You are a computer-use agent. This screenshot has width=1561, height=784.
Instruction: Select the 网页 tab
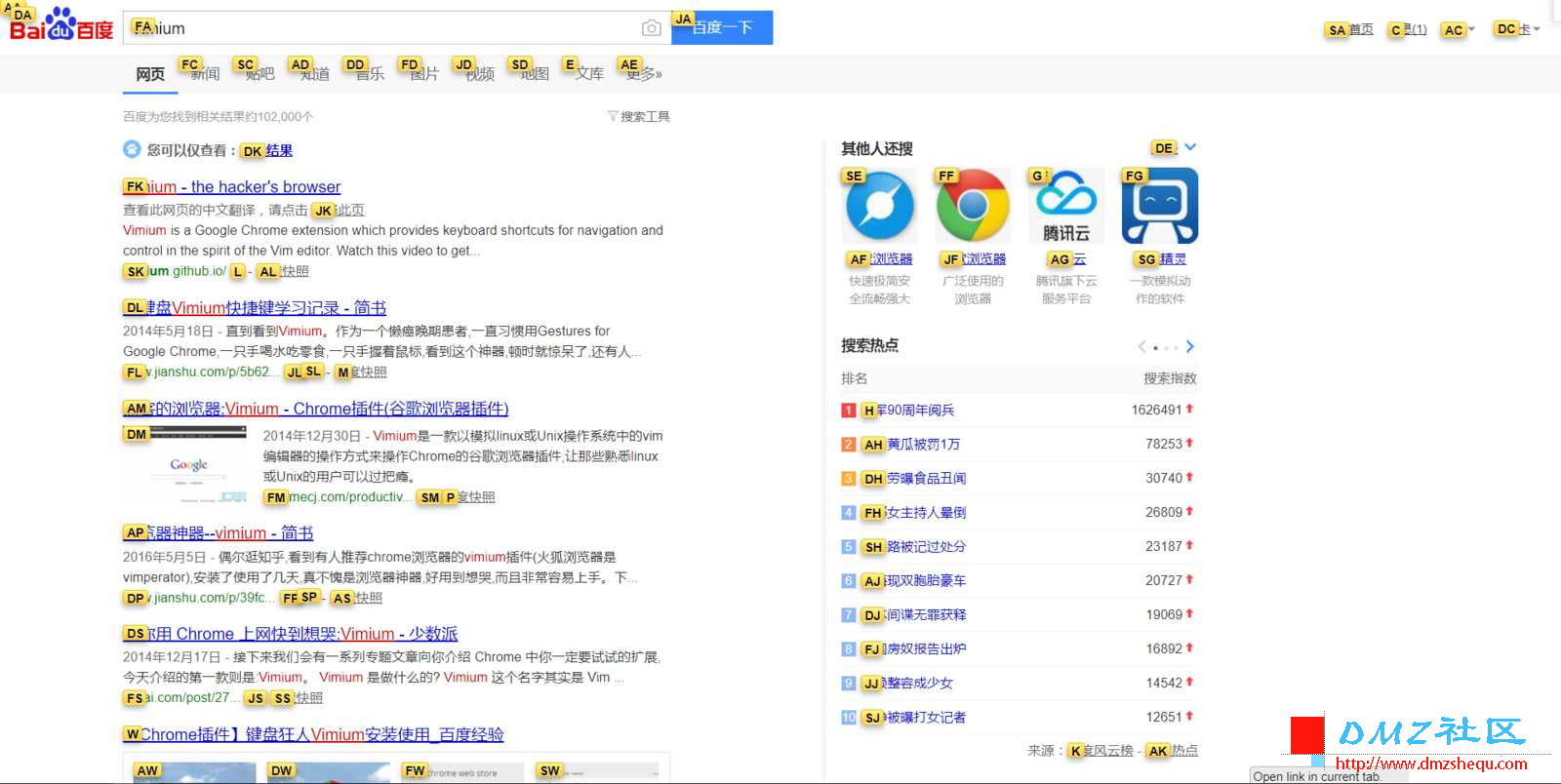click(150, 74)
